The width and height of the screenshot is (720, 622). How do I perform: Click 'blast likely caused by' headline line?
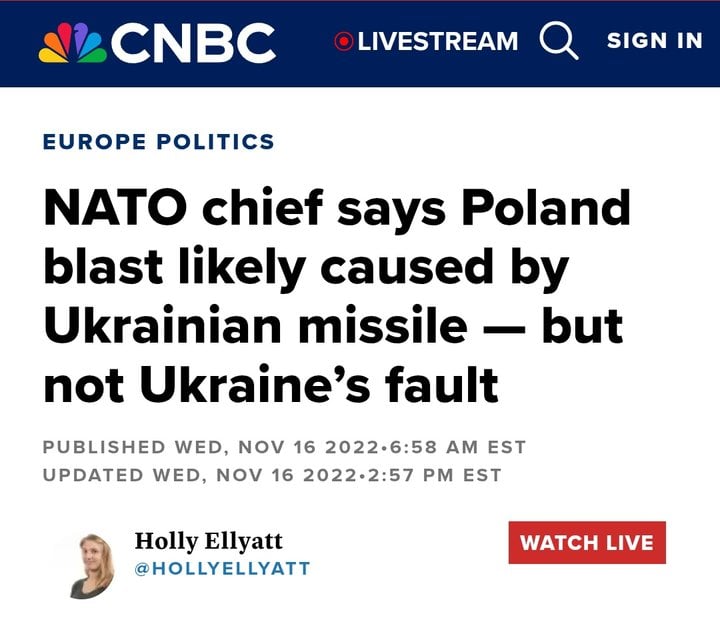[305, 268]
